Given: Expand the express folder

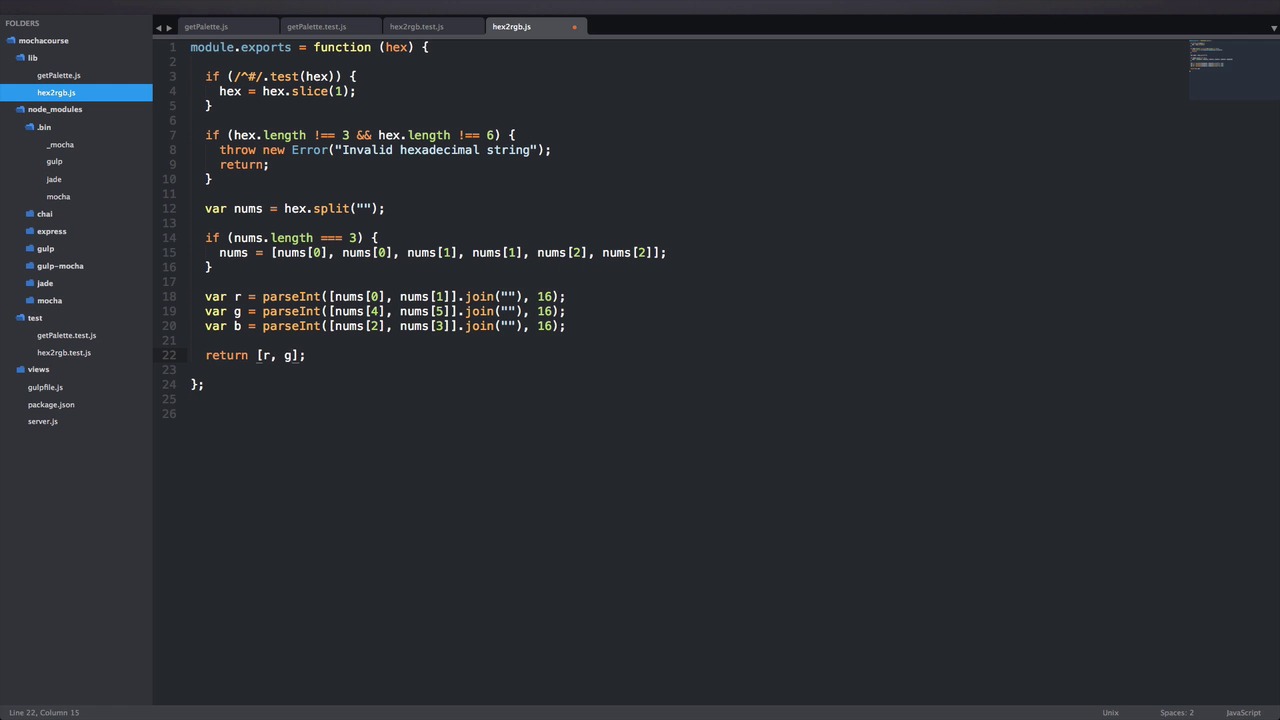Looking at the screenshot, I should [30, 231].
